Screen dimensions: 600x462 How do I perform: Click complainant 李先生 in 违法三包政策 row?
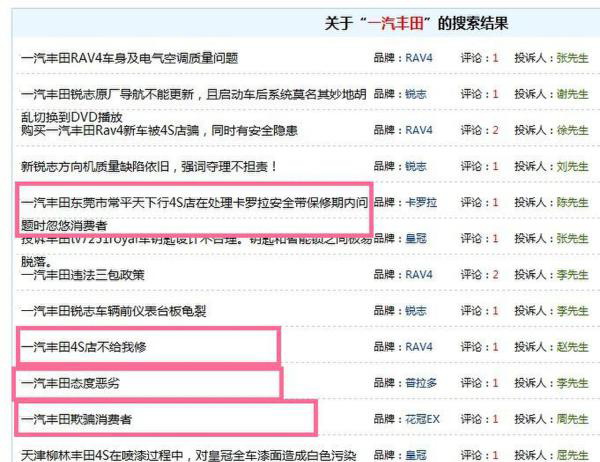pos(572,274)
